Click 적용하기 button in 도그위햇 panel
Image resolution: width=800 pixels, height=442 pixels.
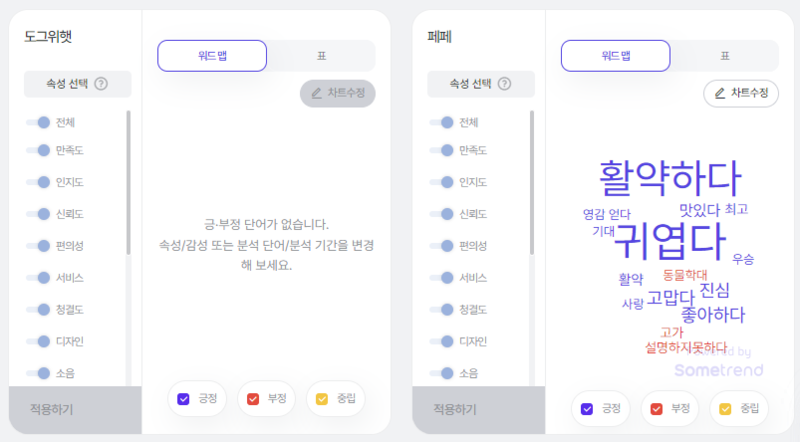[x=75, y=409]
